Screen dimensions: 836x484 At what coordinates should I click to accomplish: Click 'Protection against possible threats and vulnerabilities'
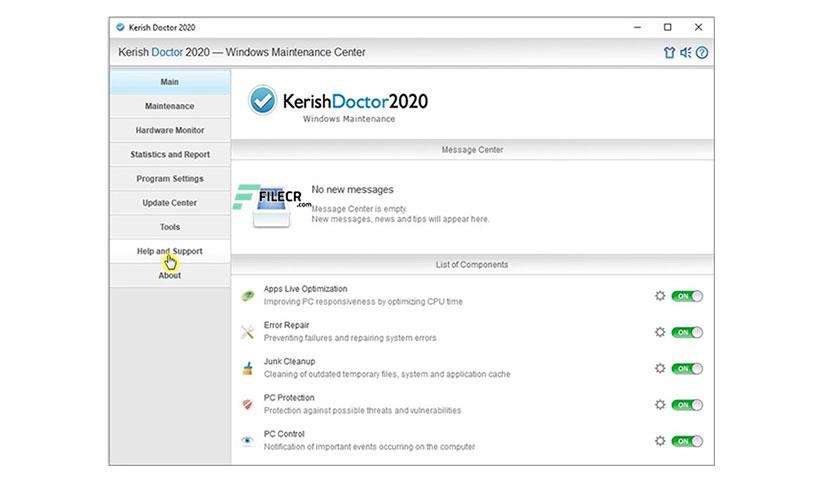[x=363, y=410]
